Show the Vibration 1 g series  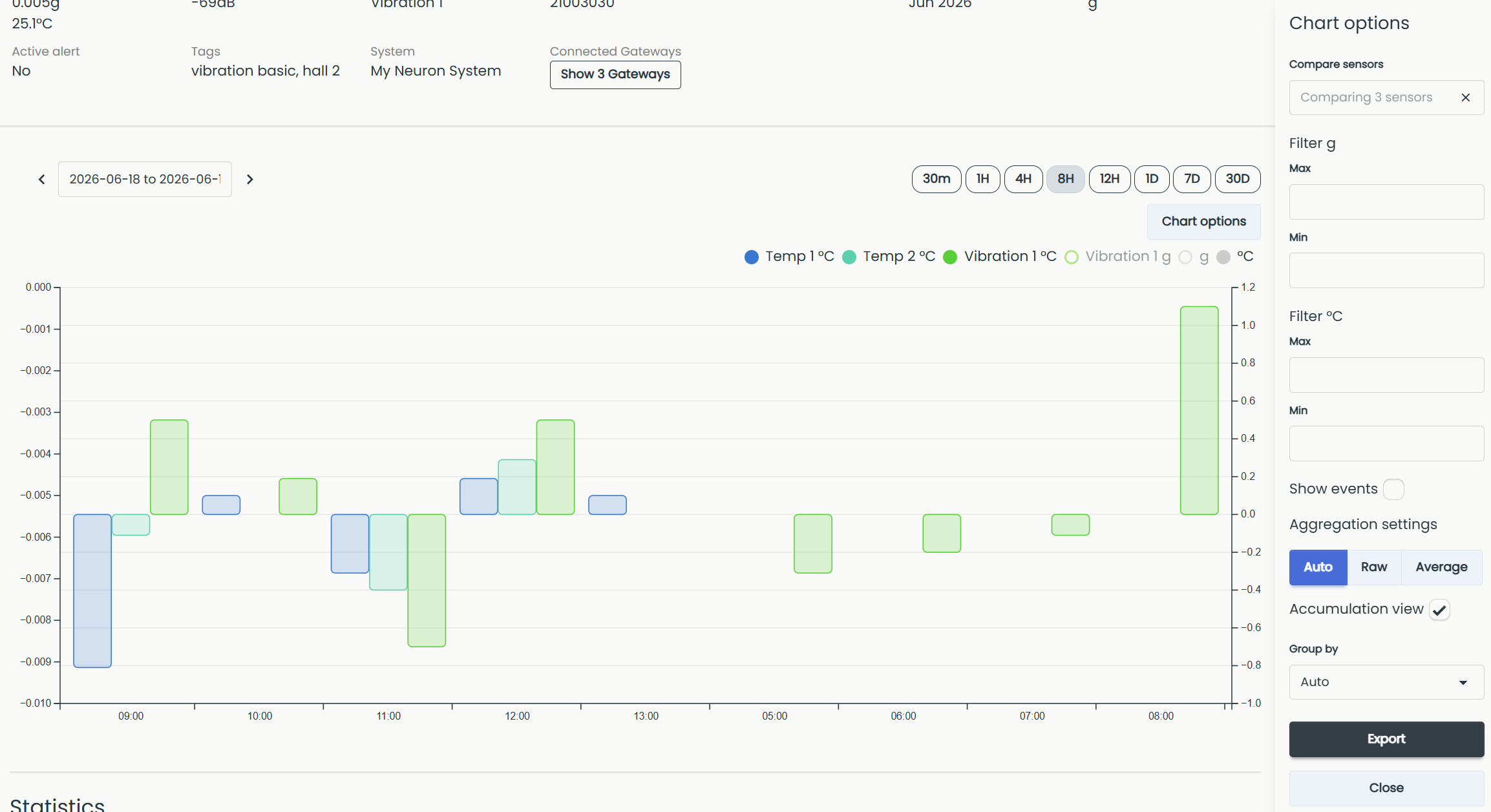pos(1117,256)
